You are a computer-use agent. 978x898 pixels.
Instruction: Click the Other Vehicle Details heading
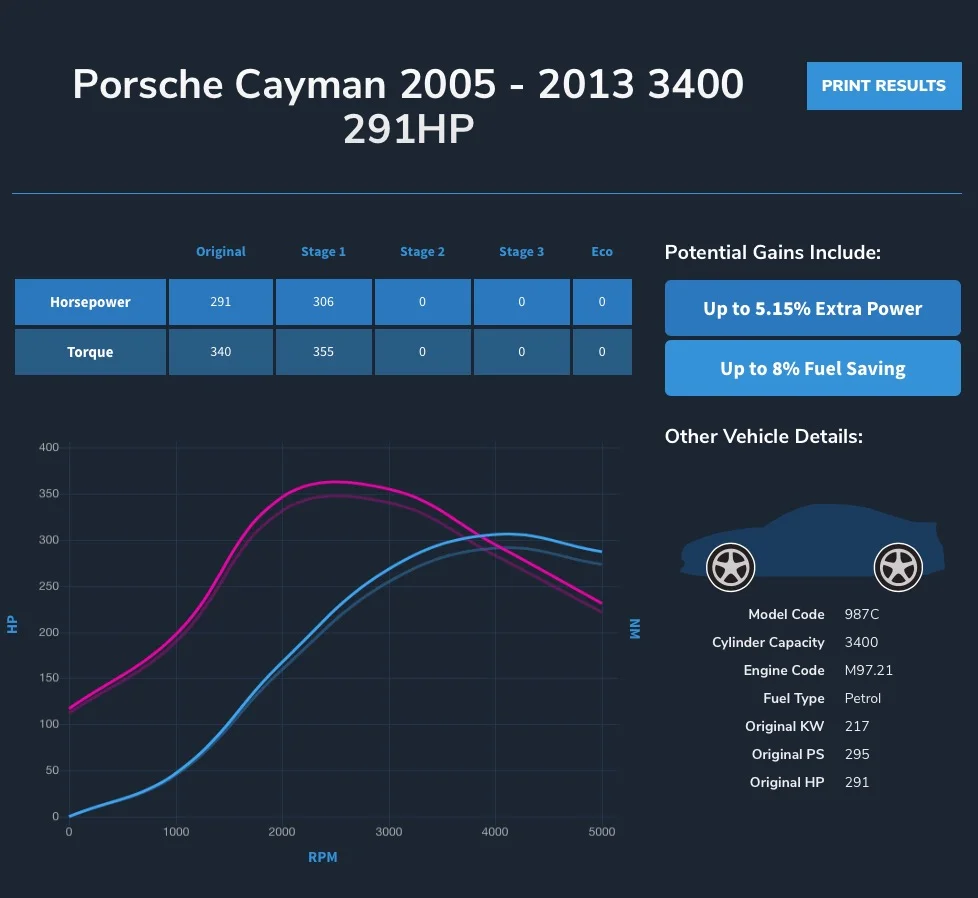[x=764, y=437]
